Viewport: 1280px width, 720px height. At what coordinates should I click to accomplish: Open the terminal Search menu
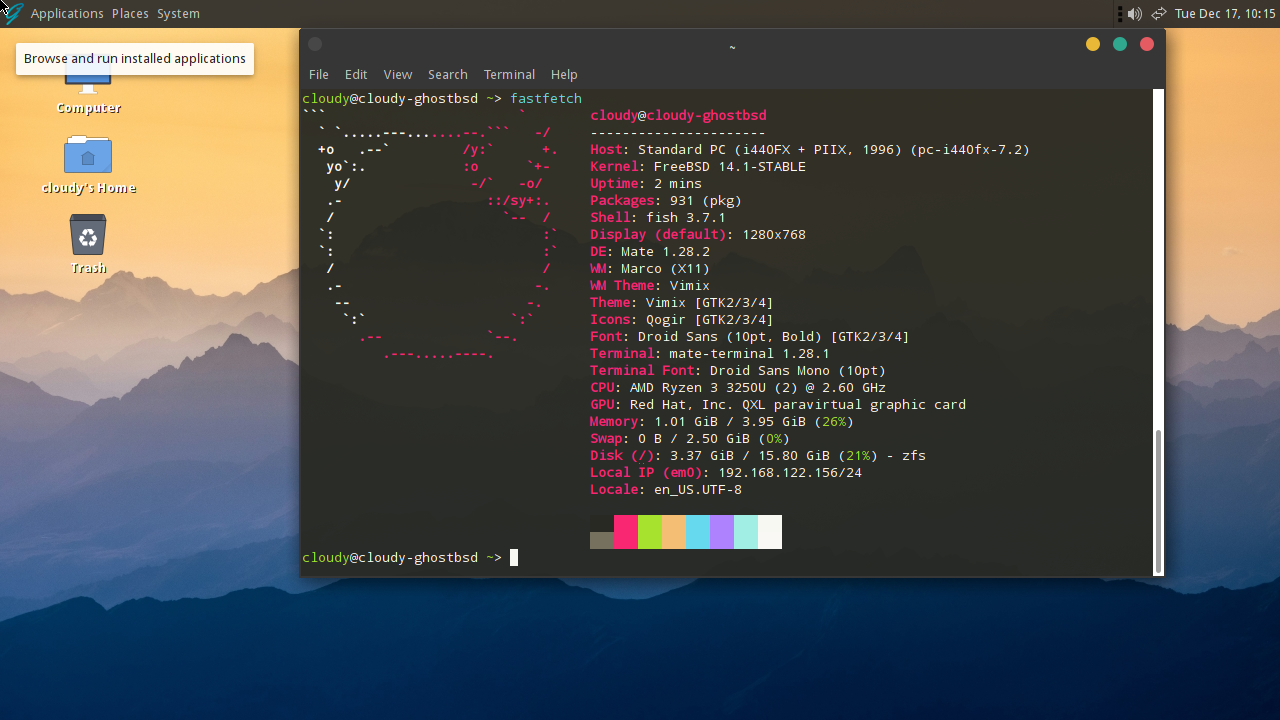coord(448,74)
